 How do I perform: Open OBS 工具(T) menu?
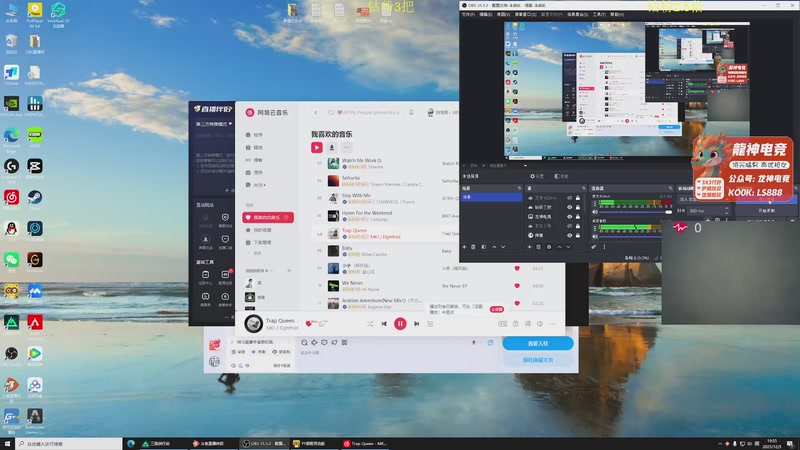pos(599,14)
